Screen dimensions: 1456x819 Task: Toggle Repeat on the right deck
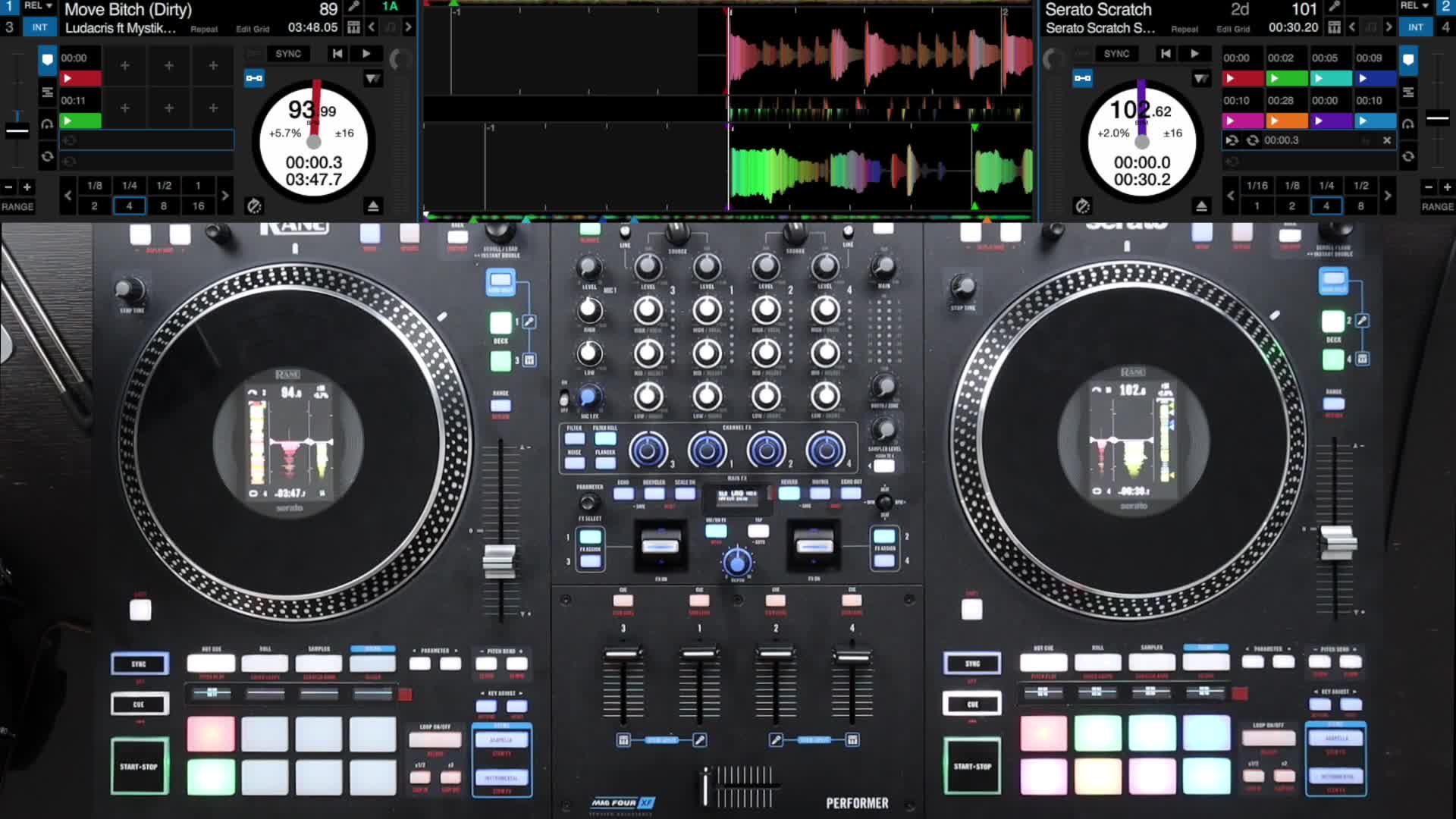pyautogui.click(x=1185, y=30)
